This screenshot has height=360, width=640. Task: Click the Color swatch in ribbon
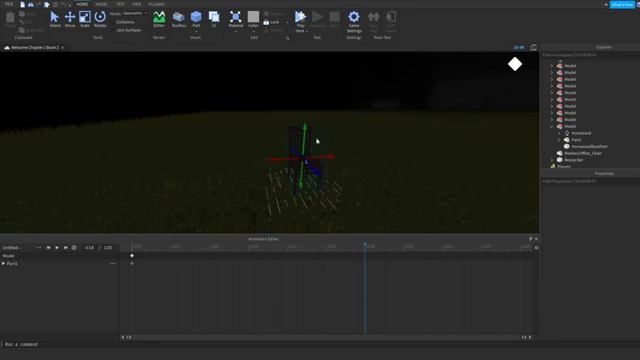(253, 17)
